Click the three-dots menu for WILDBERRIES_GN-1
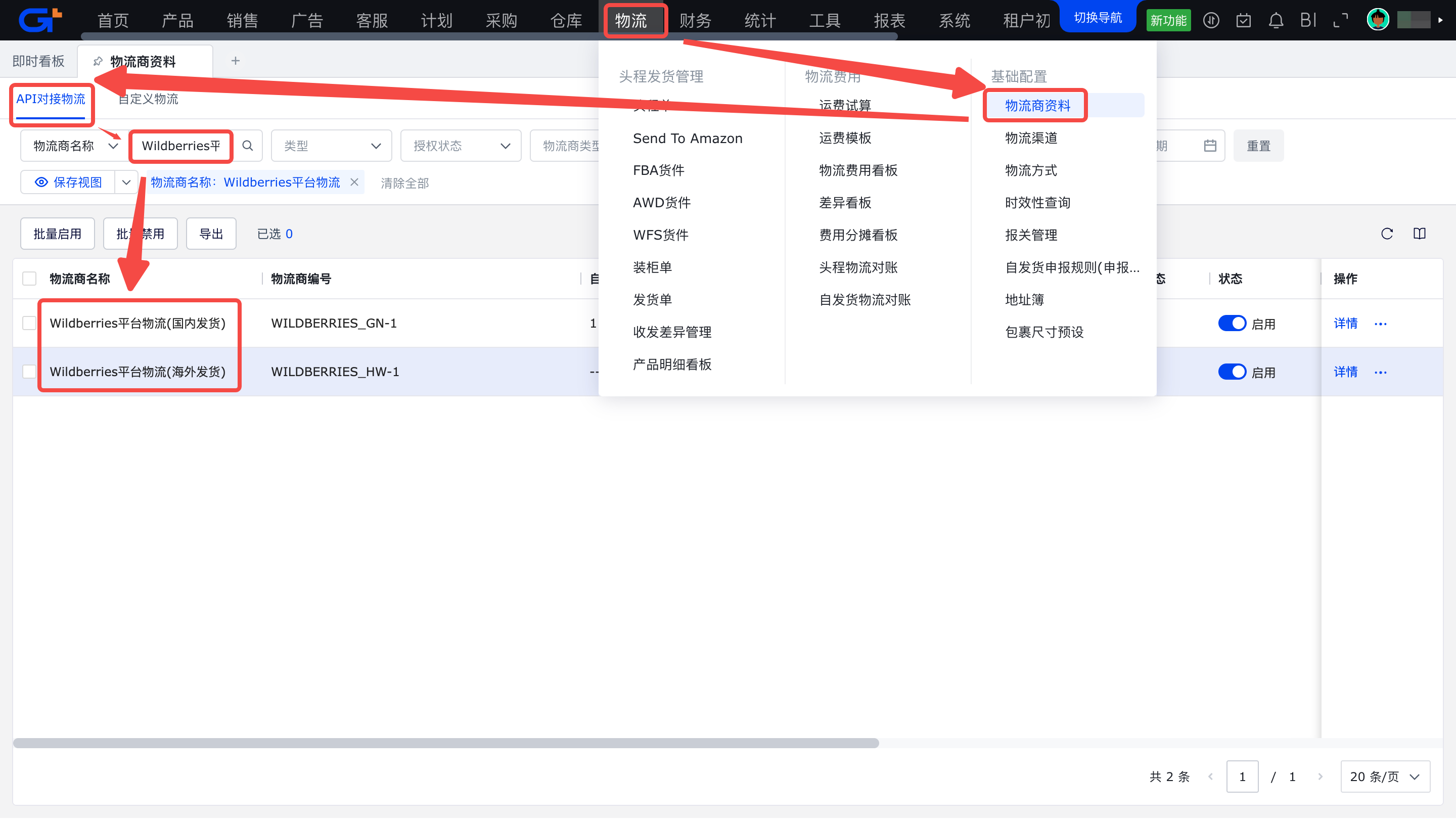The height and width of the screenshot is (821, 1456). click(x=1380, y=325)
